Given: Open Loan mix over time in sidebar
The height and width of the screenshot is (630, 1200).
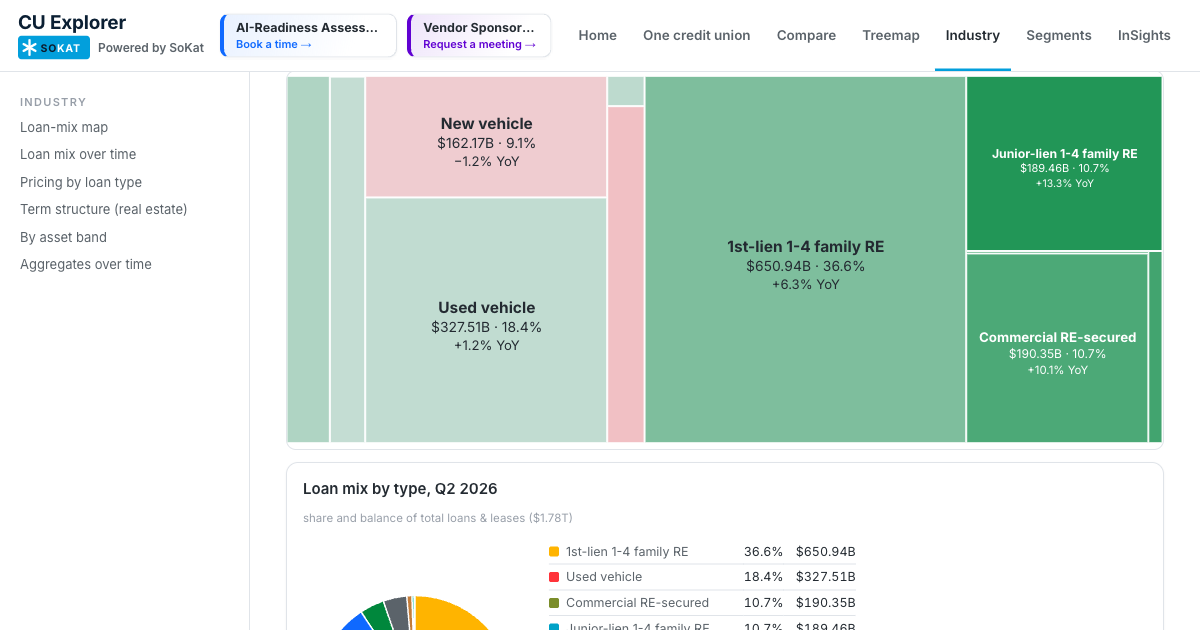Looking at the screenshot, I should tap(78, 154).
